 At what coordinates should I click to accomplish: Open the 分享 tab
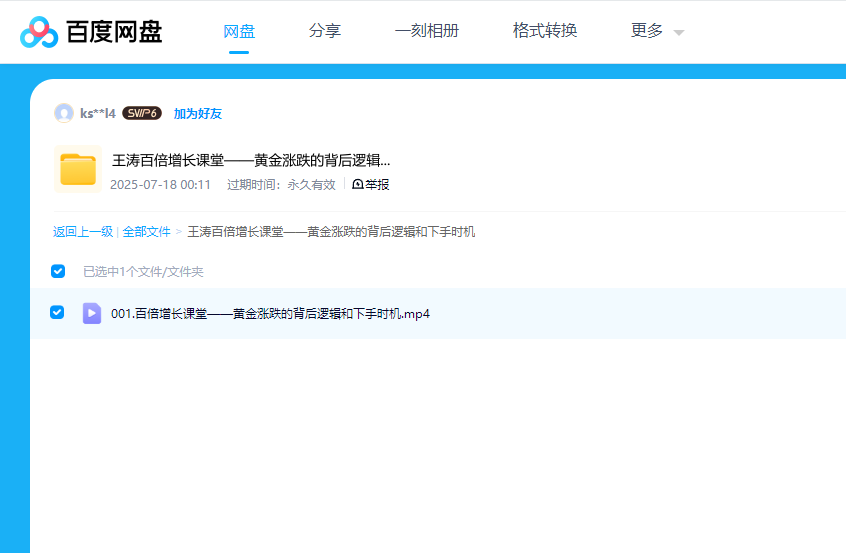[x=325, y=31]
